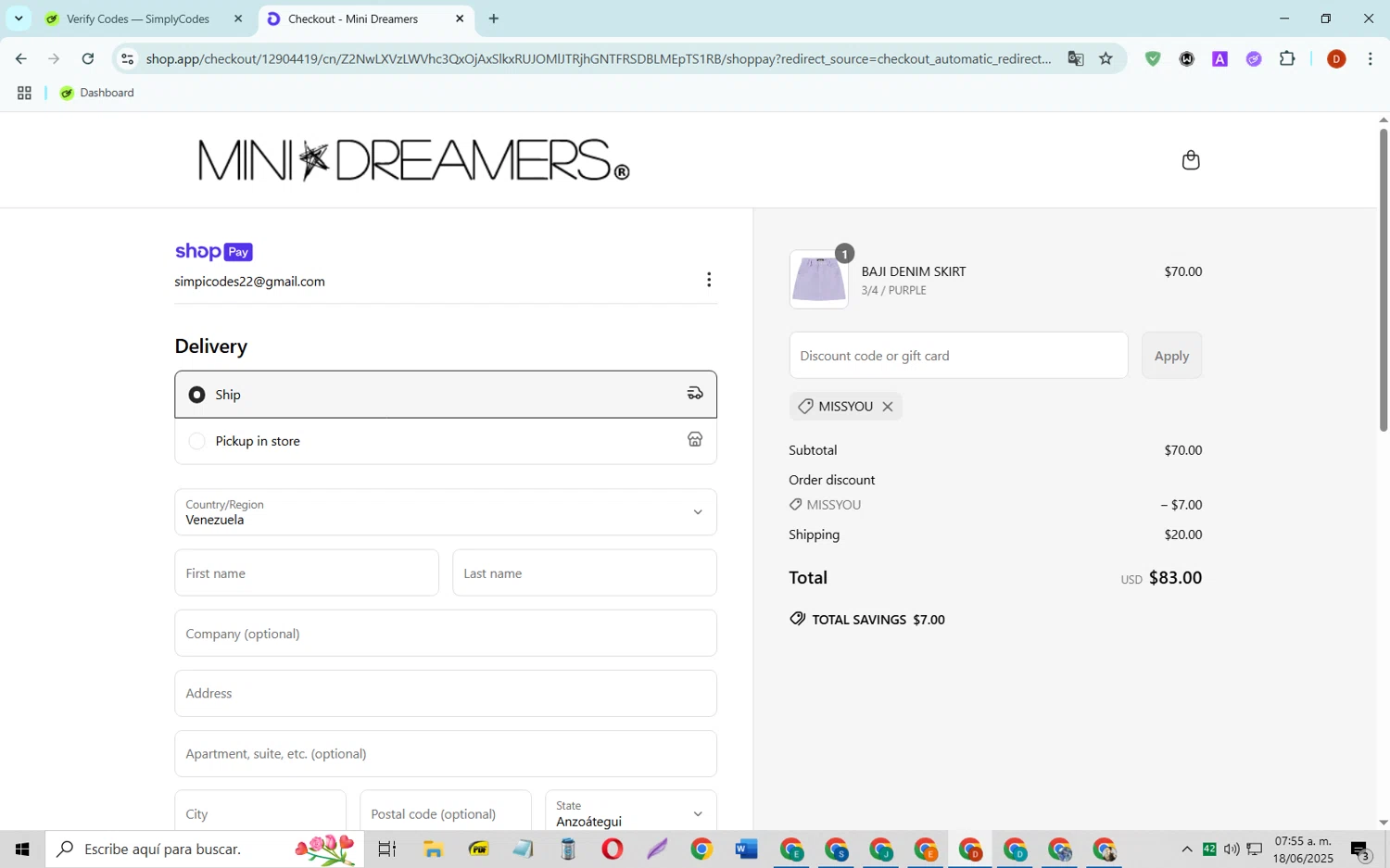Viewport: 1390px width, 868px height.
Task: Click the City input field
Action: [260, 813]
